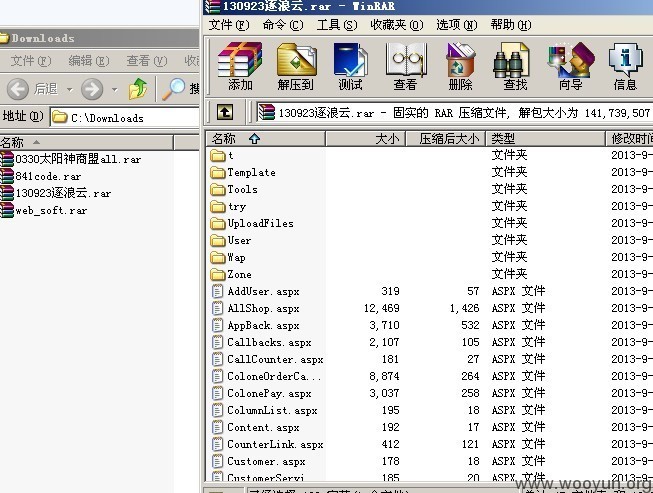Select ColonePay.aspx file name

(x=269, y=393)
